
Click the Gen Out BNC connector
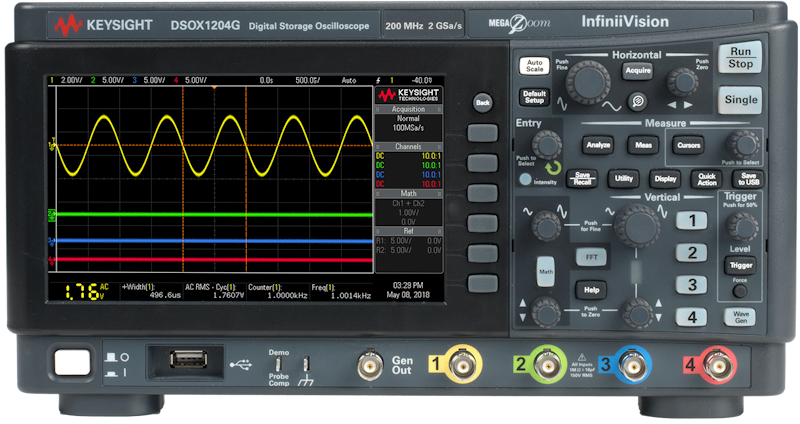370,365
